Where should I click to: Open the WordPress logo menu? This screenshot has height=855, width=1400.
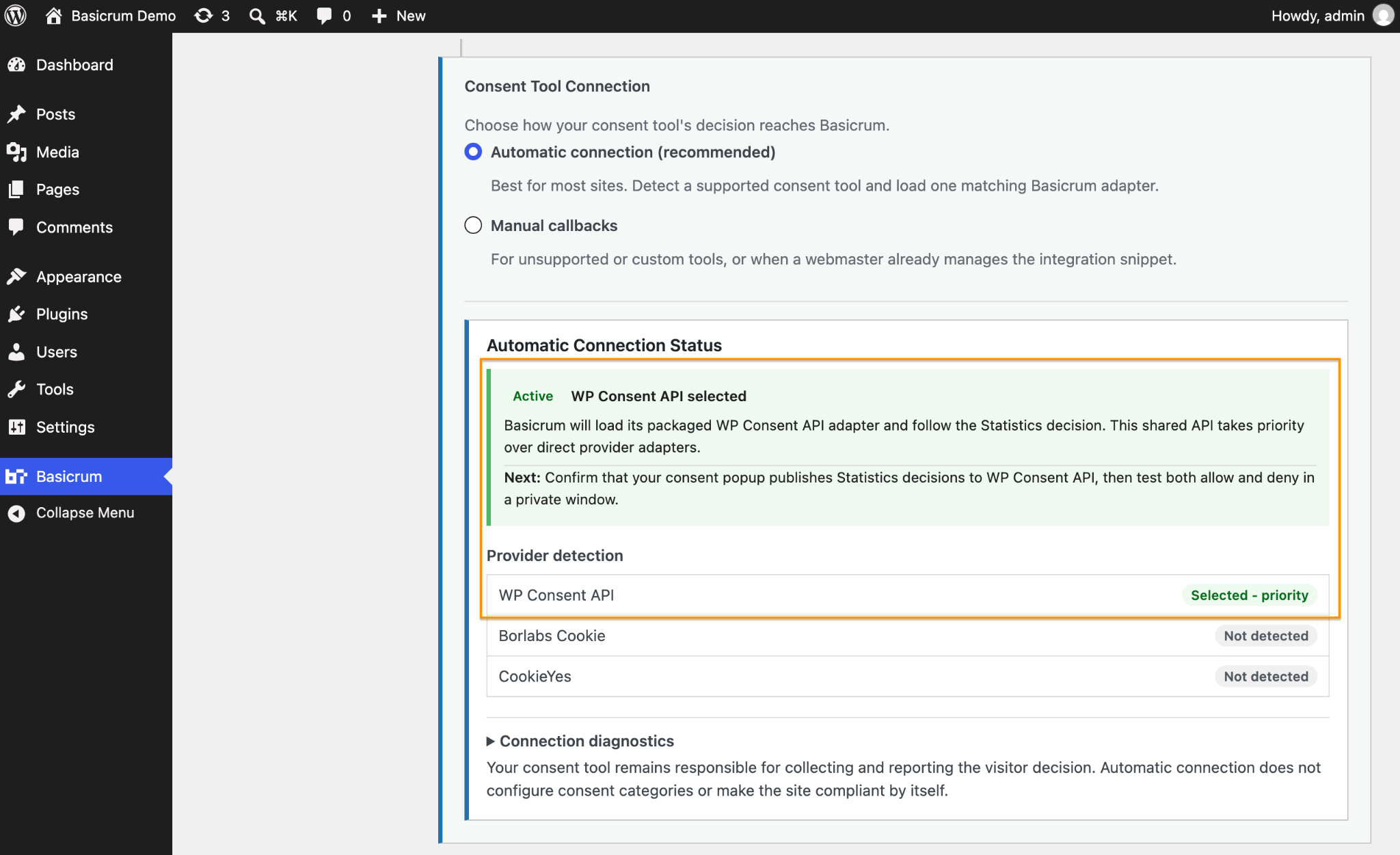(x=16, y=16)
